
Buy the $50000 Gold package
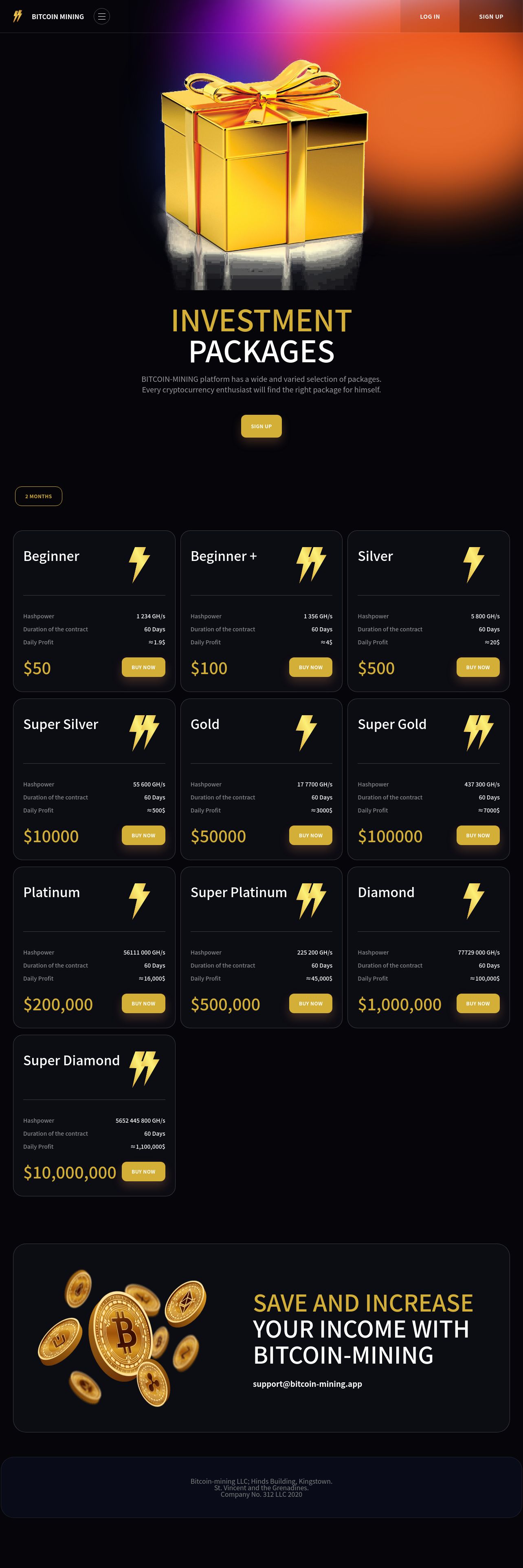(x=310, y=835)
